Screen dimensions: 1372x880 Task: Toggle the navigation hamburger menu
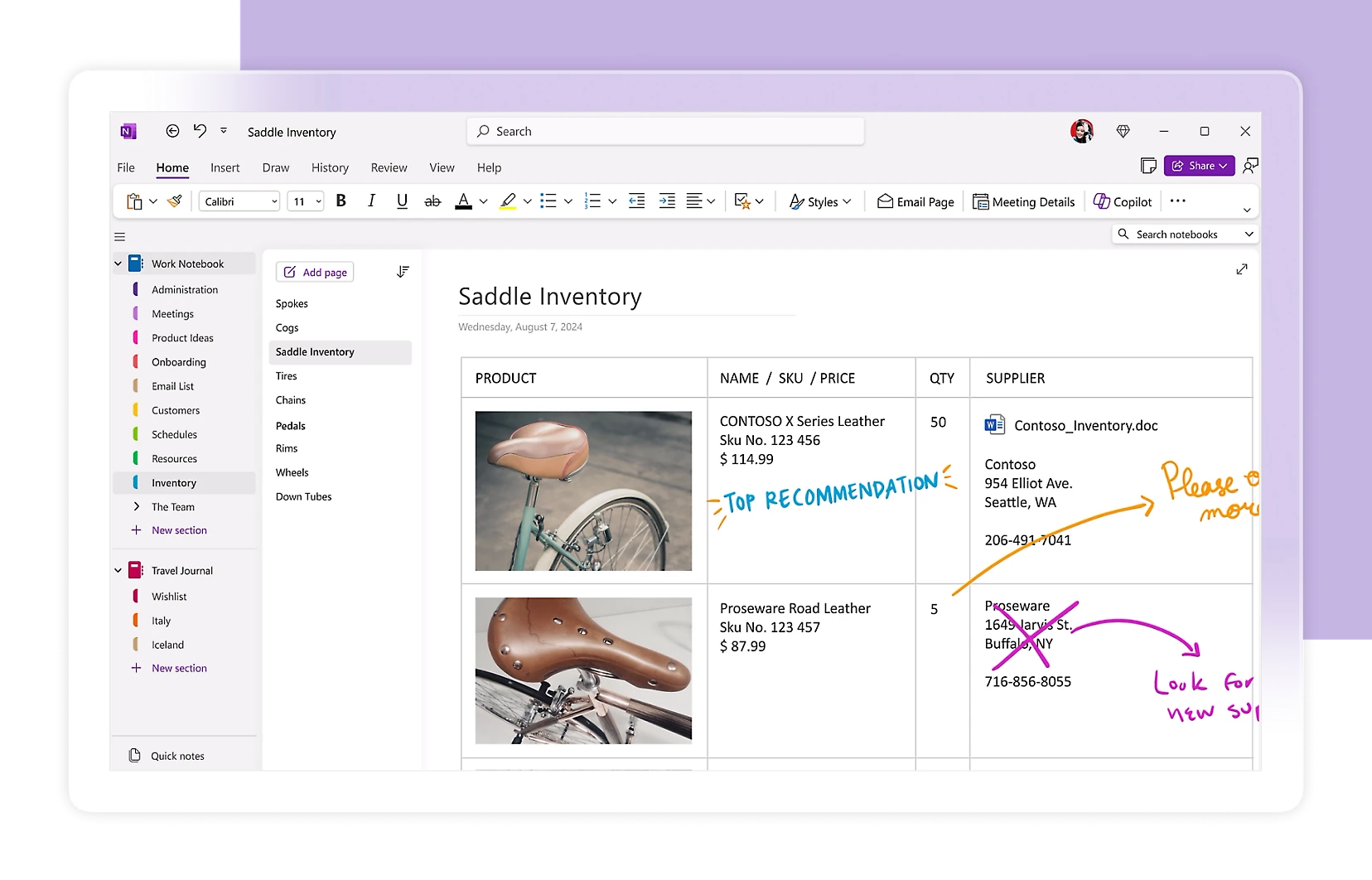(x=119, y=236)
